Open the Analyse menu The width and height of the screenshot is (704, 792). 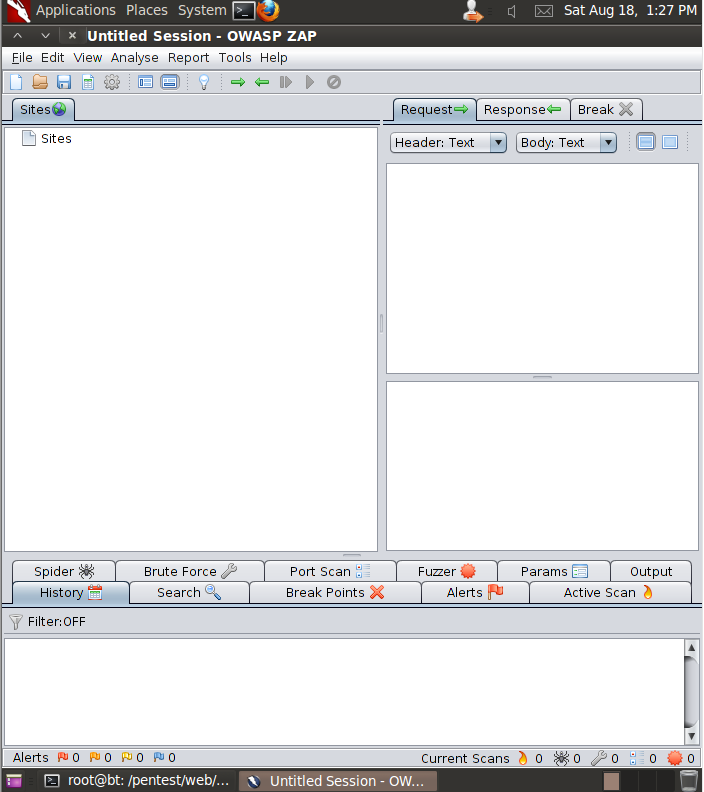pos(134,58)
